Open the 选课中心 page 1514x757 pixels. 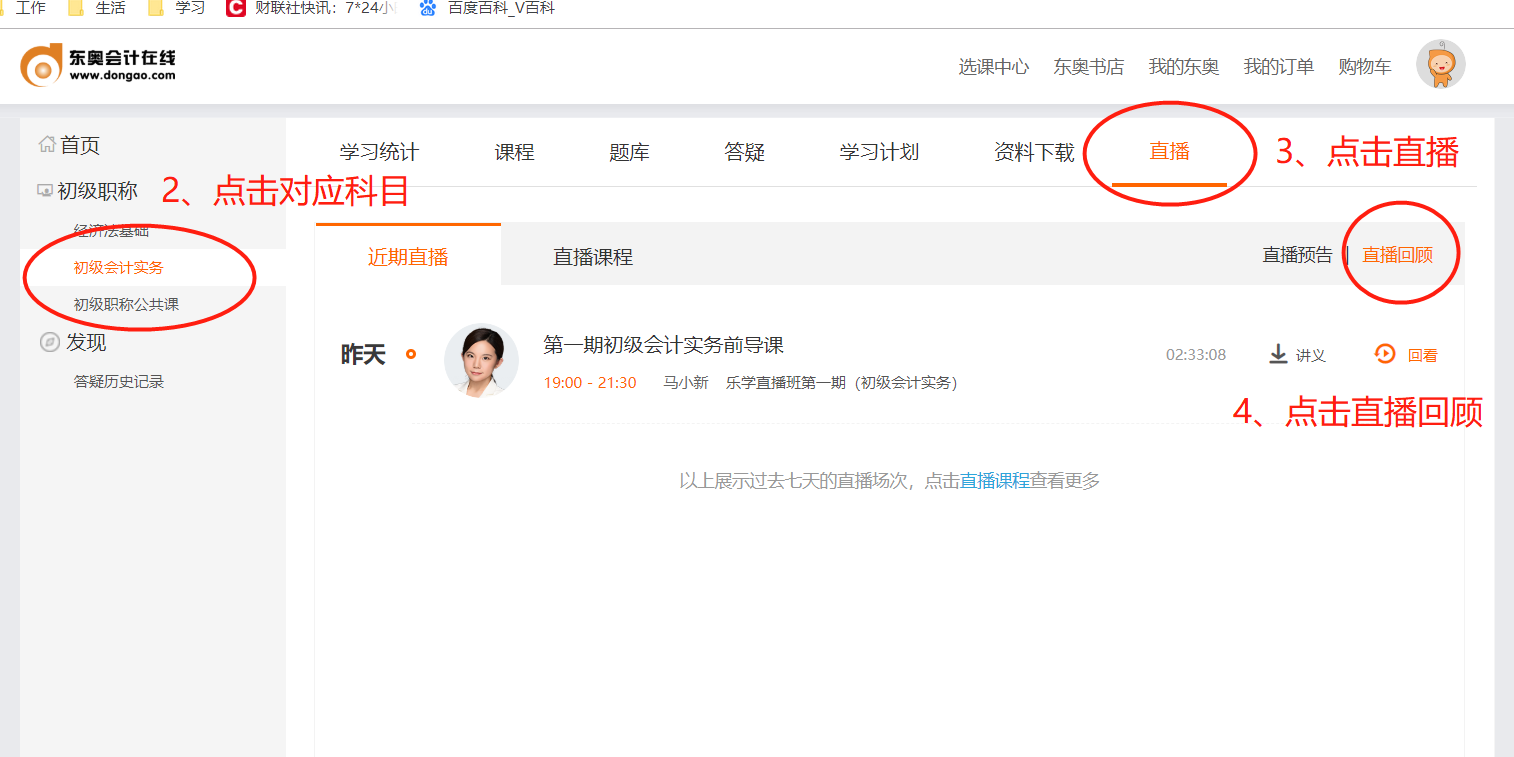pos(993,66)
